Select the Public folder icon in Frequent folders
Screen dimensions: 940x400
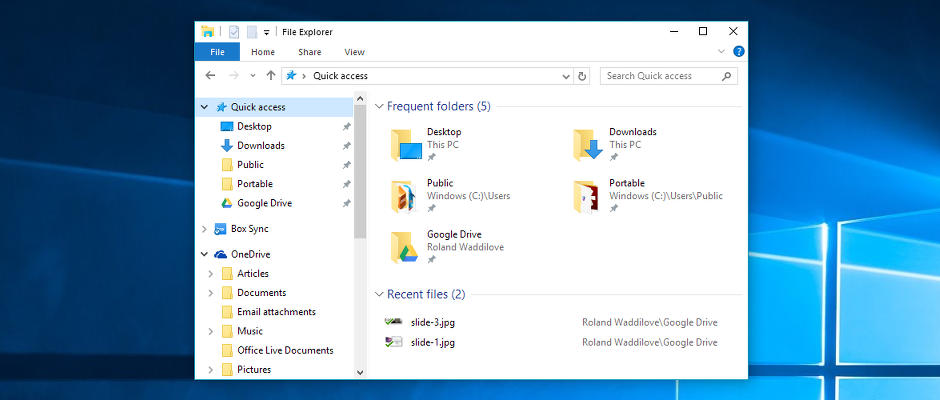(404, 196)
